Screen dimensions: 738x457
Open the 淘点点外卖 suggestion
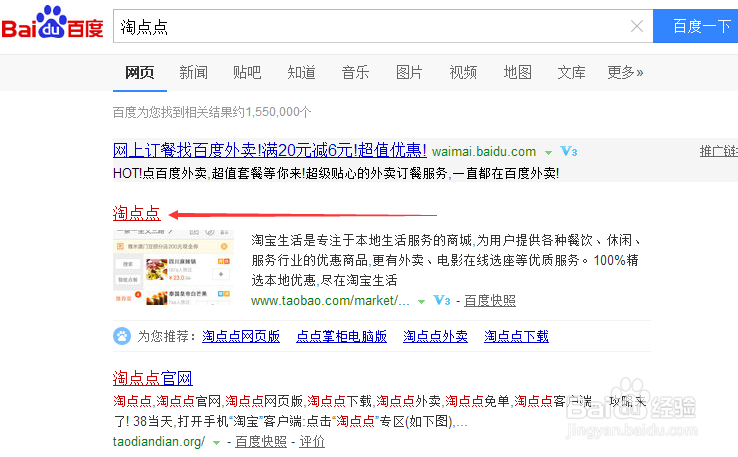(x=435, y=336)
